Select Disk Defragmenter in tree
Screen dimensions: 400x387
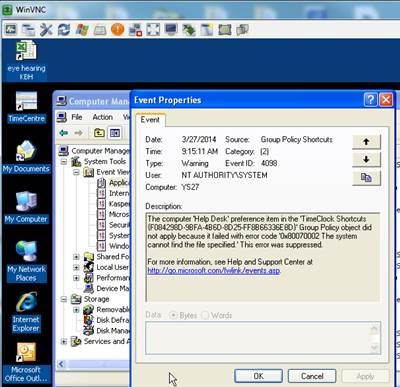click(x=107, y=320)
